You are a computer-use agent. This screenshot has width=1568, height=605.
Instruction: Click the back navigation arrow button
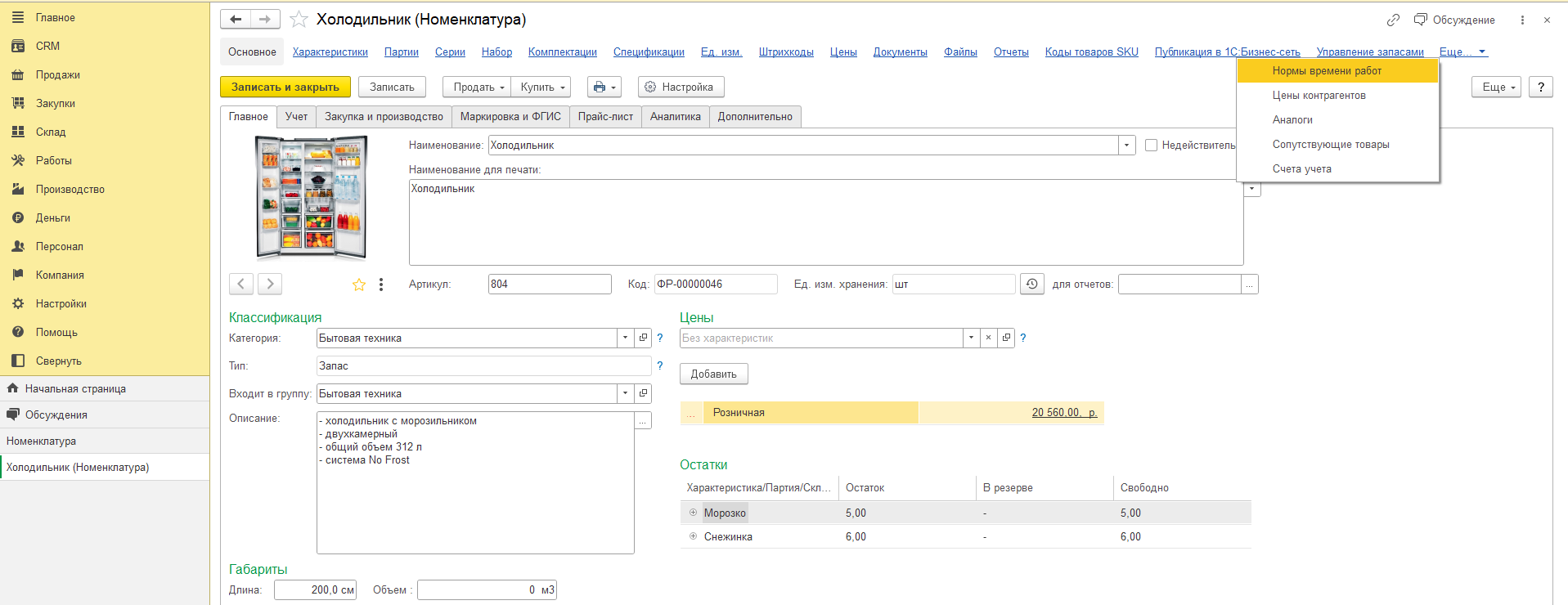point(236,19)
